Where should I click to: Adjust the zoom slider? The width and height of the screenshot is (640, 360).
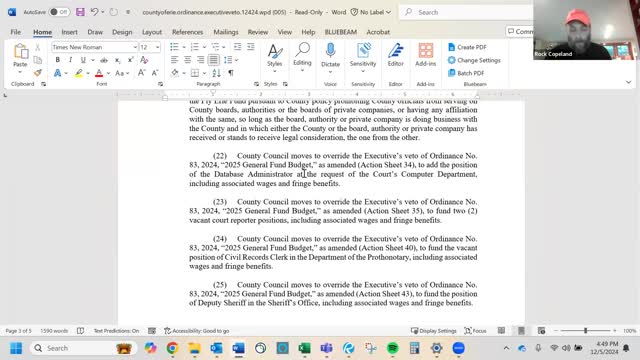pos(585,331)
